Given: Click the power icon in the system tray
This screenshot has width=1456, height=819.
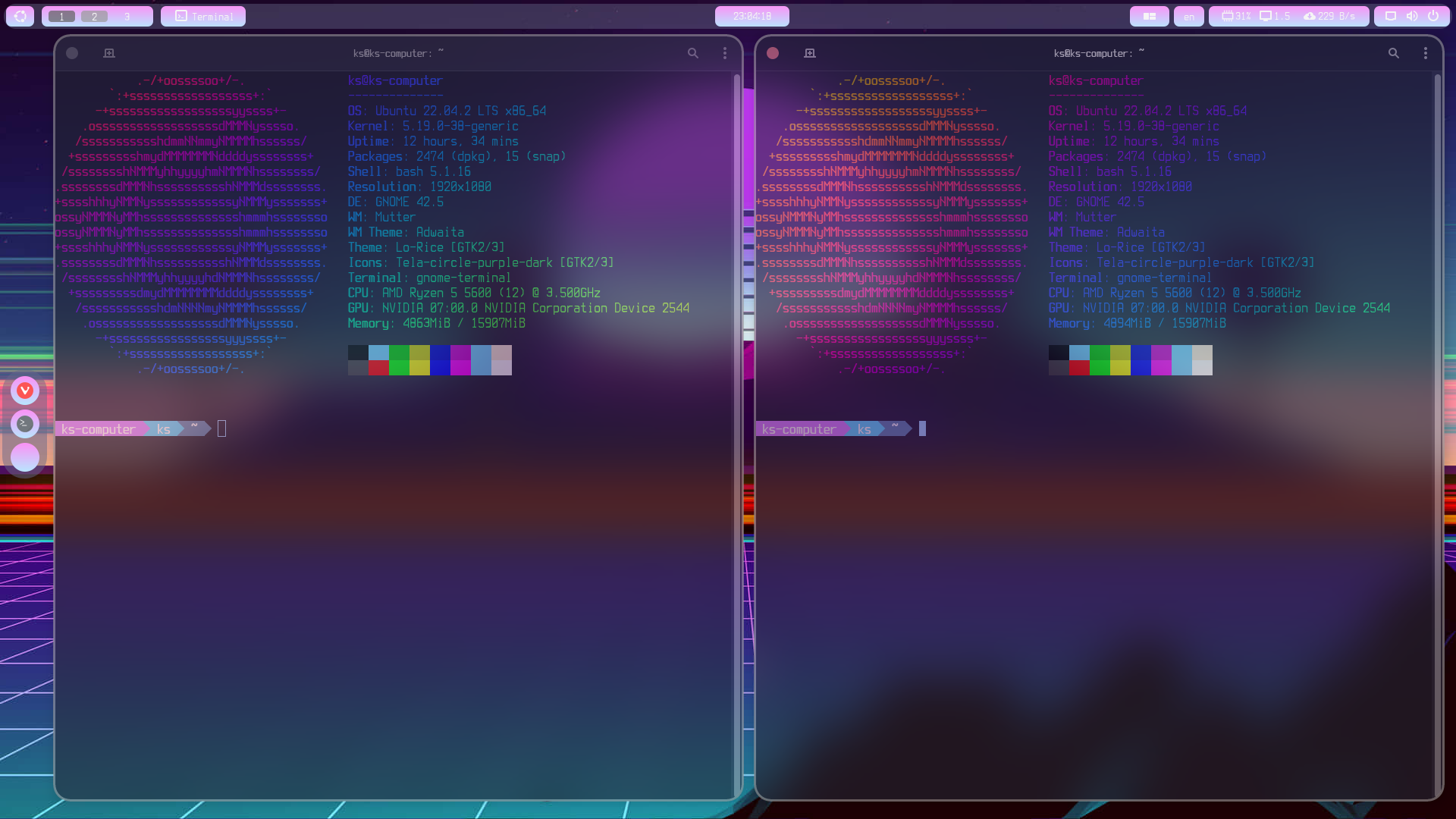Looking at the screenshot, I should pos(1435,16).
